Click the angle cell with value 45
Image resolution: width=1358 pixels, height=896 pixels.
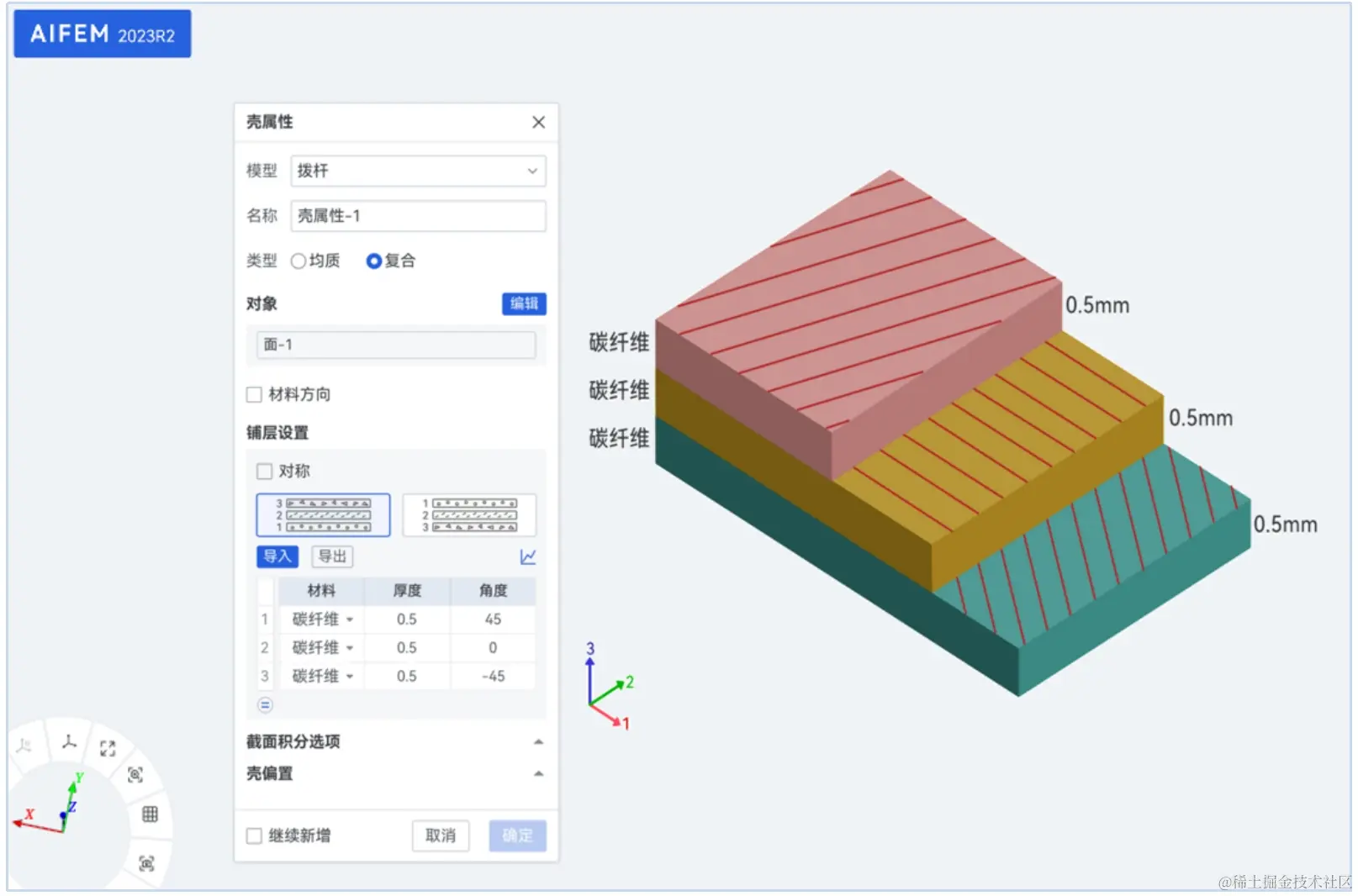tap(493, 619)
